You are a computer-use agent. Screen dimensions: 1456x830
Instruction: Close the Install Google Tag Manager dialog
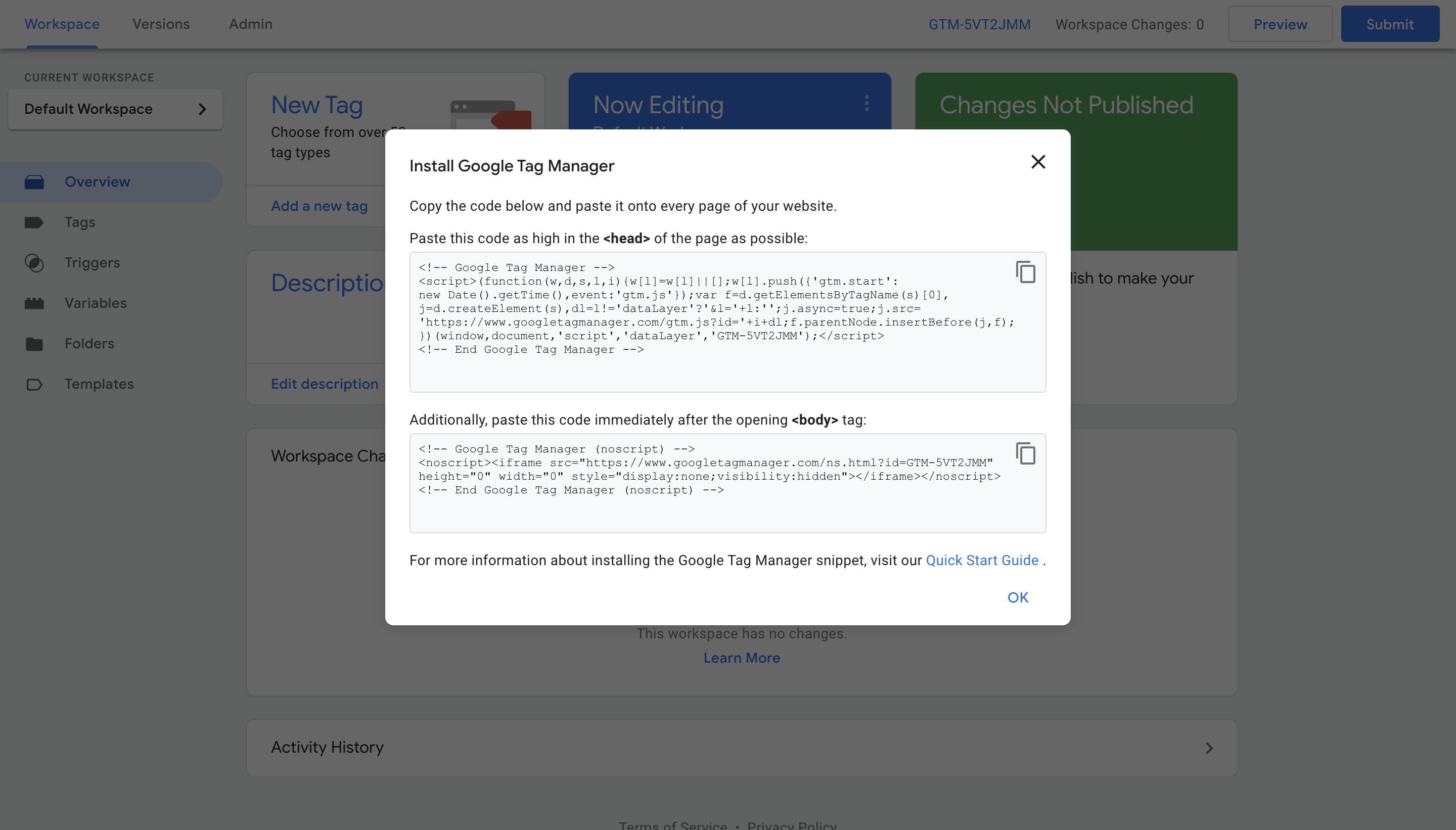(x=1038, y=162)
